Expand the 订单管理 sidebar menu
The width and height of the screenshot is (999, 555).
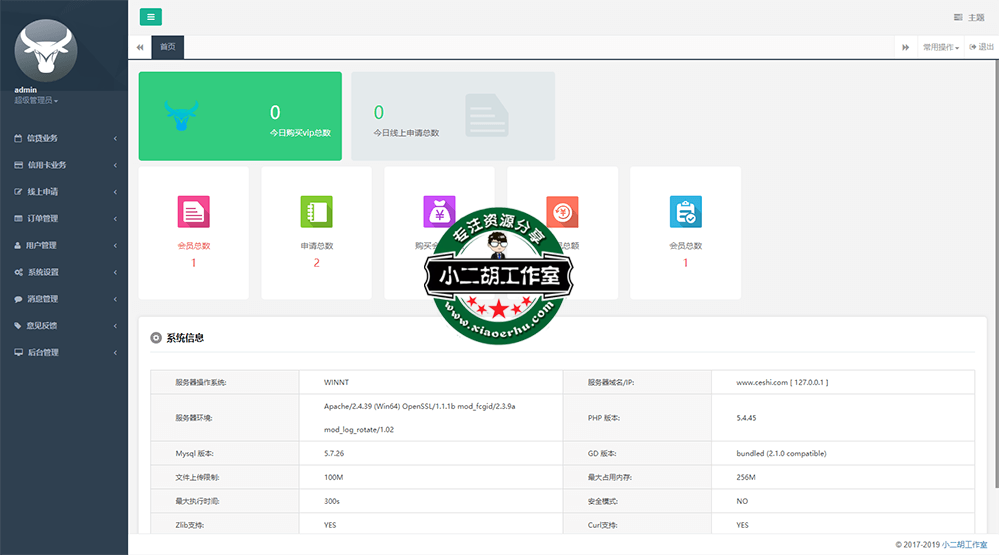(x=63, y=218)
